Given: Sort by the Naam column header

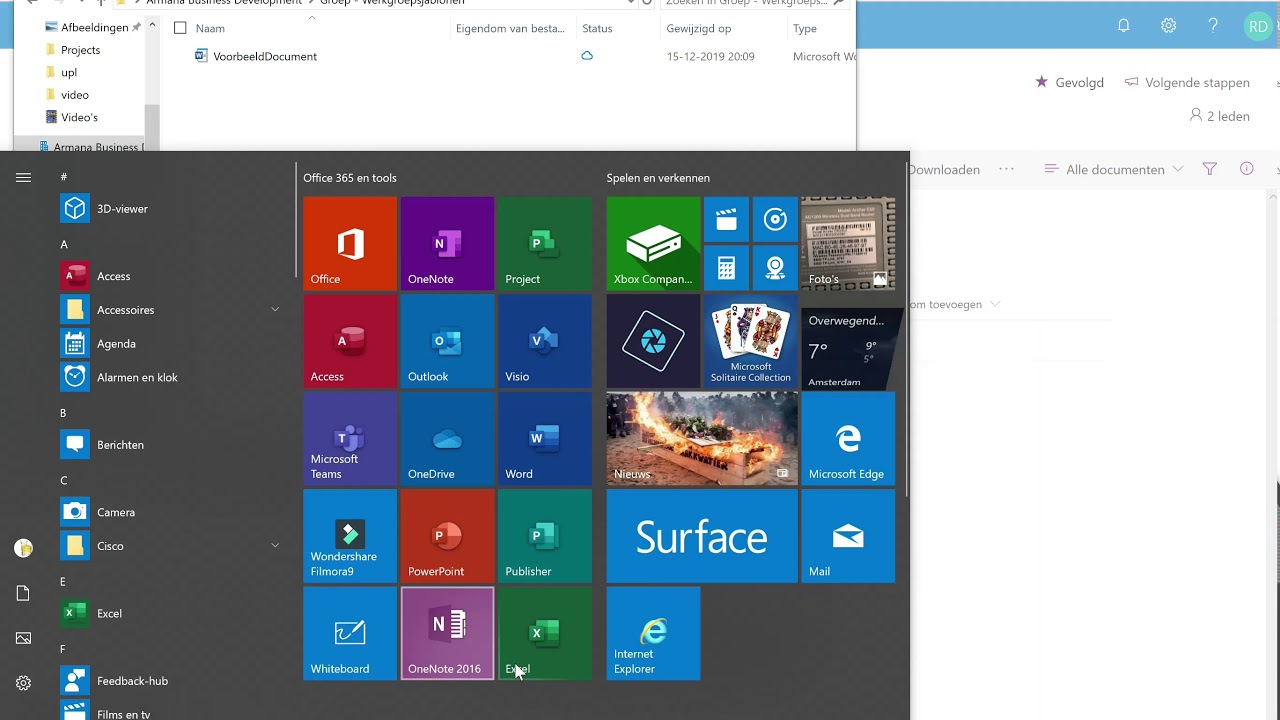Looking at the screenshot, I should (x=210, y=28).
